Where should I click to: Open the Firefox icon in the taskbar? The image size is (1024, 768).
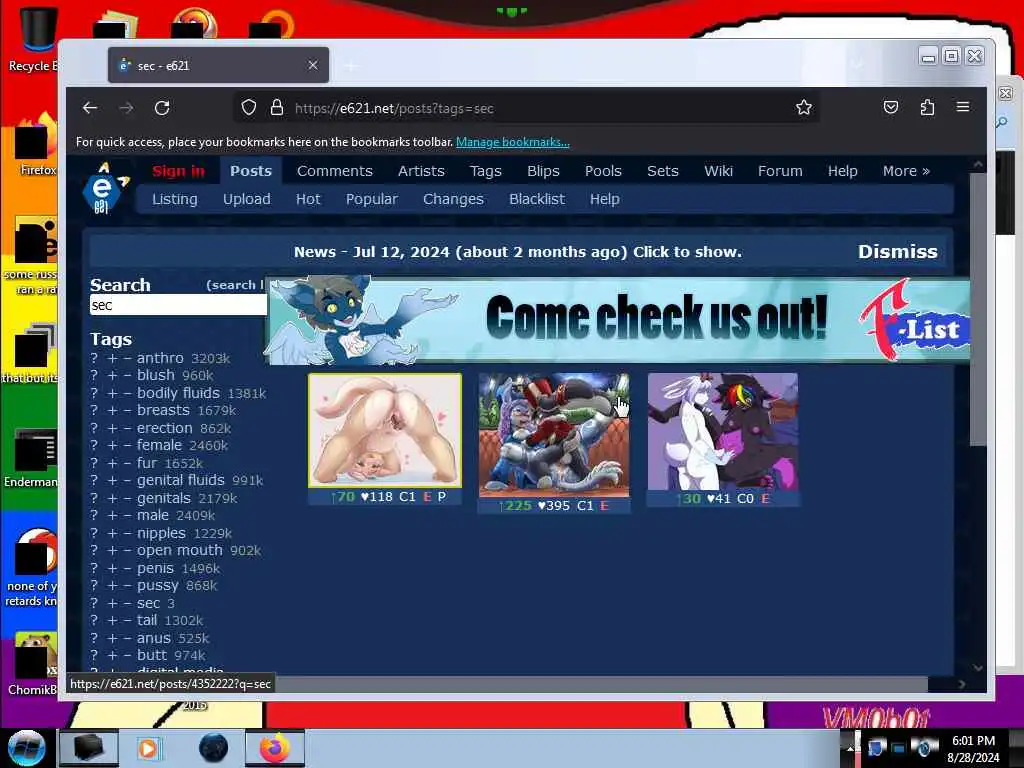point(275,748)
